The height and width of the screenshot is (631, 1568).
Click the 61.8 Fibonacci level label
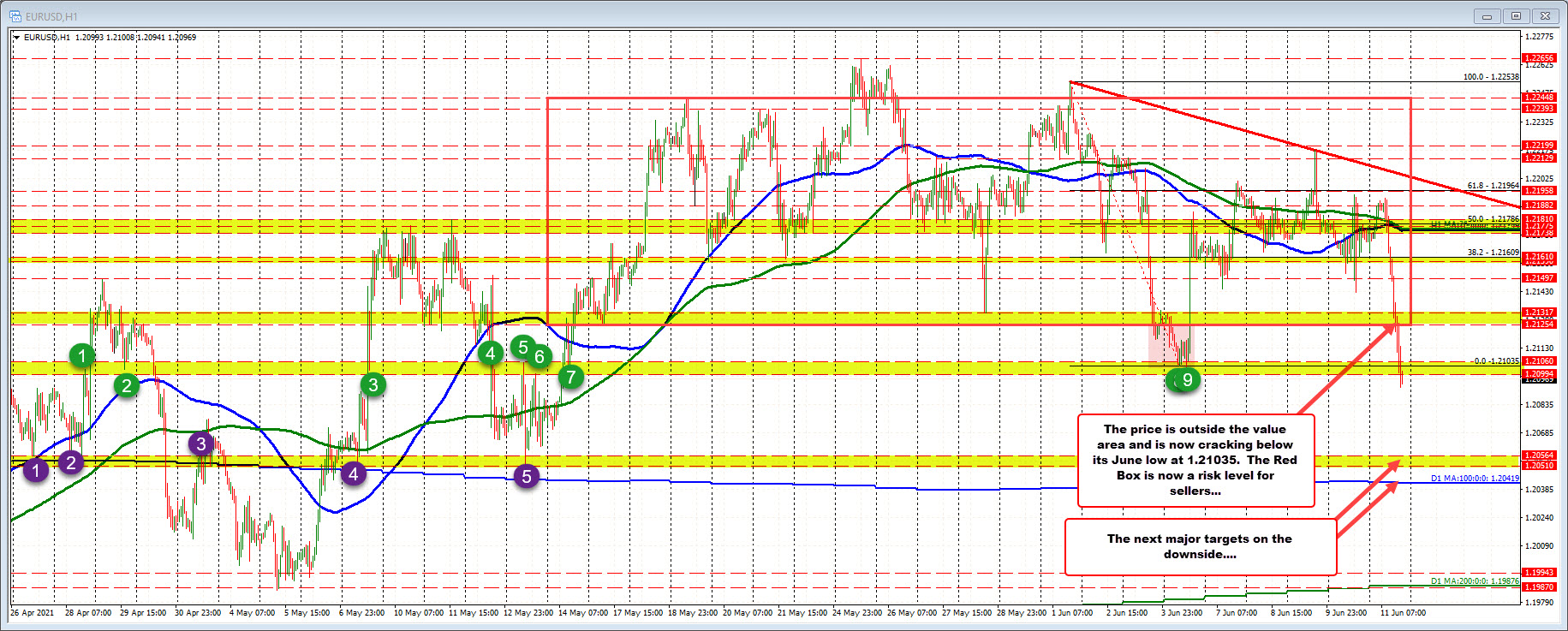point(1493,186)
